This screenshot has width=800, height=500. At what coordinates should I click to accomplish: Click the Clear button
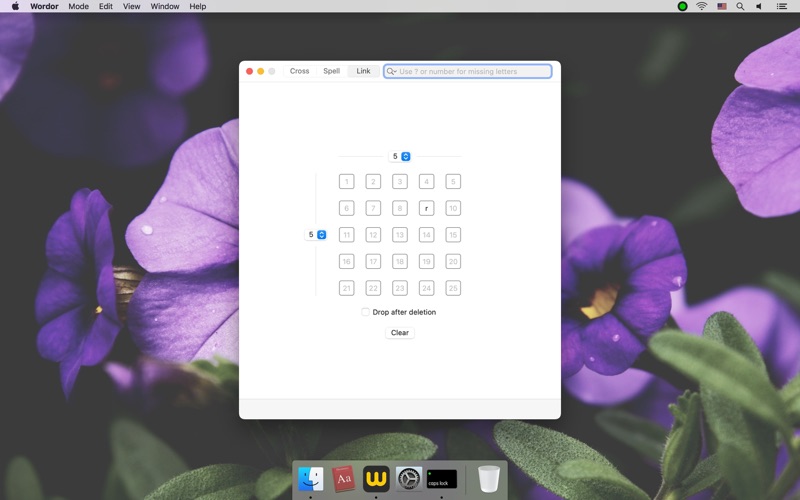tap(399, 333)
